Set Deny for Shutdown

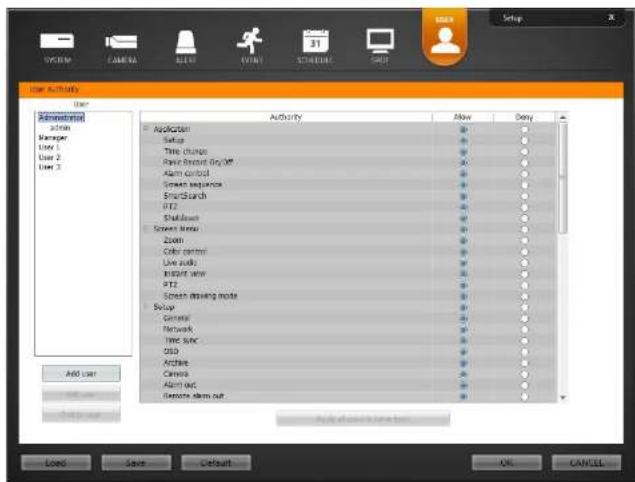pyautogui.click(x=524, y=219)
